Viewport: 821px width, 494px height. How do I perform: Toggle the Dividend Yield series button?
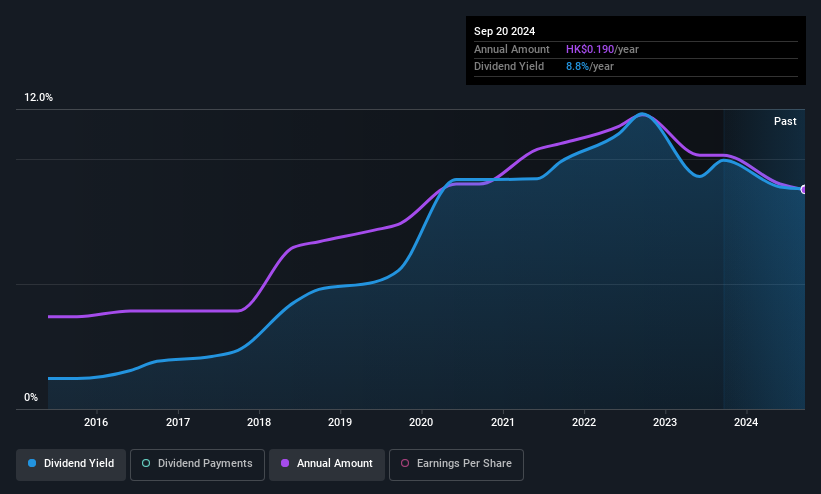tap(71, 464)
